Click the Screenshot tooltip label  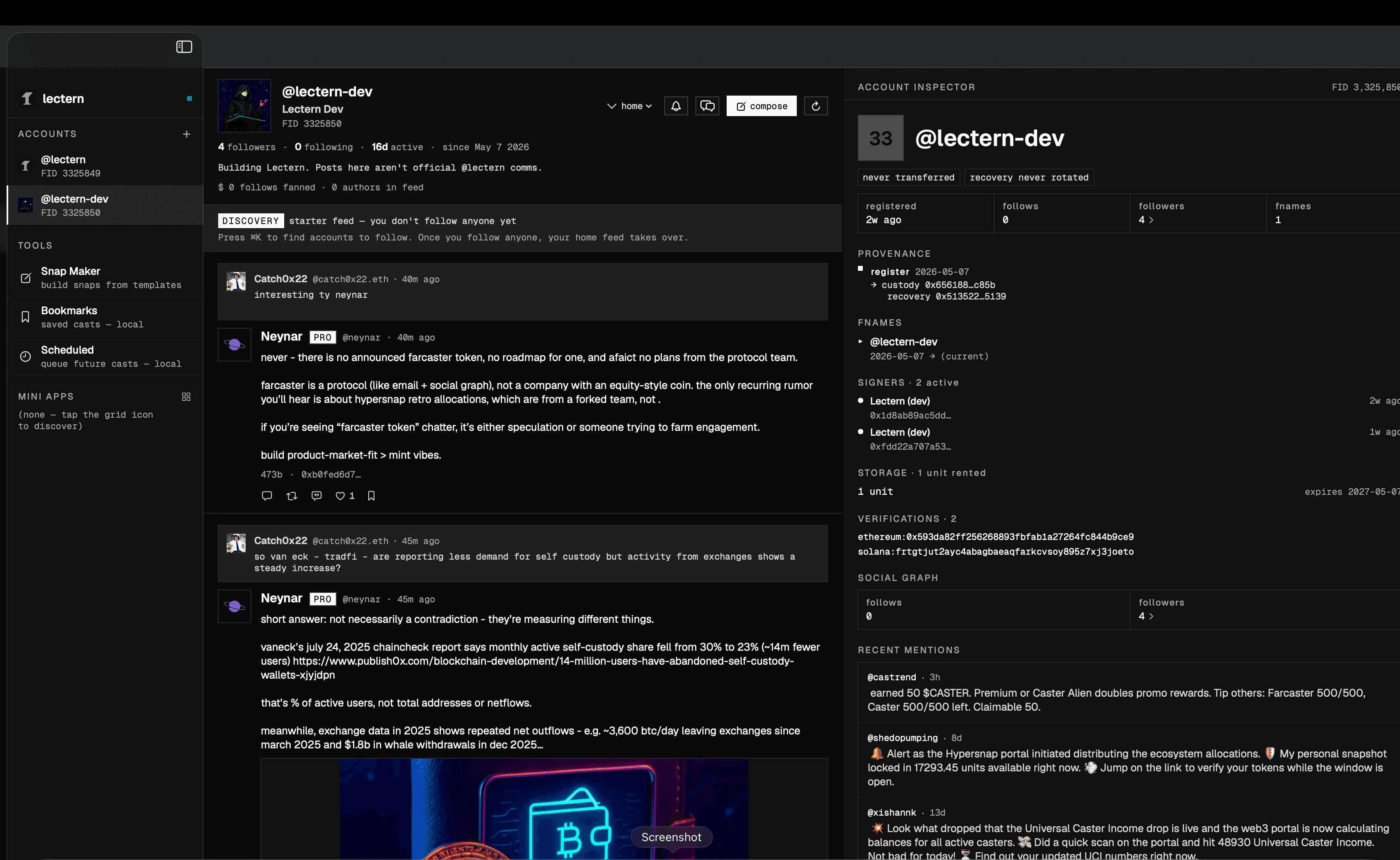coord(671,837)
